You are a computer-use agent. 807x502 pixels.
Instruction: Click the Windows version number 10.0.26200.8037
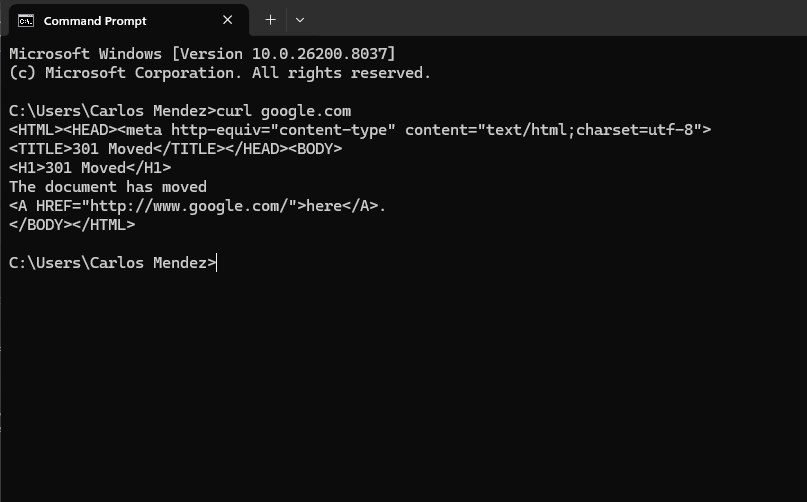(x=320, y=54)
